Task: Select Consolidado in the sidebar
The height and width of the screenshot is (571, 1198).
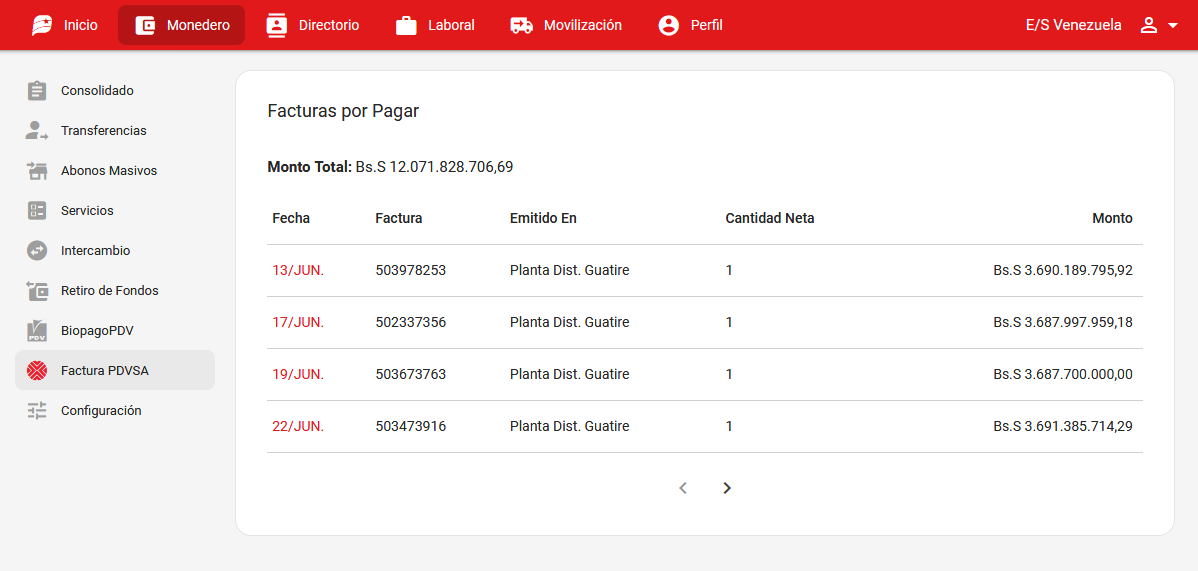Action: pyautogui.click(x=115, y=90)
